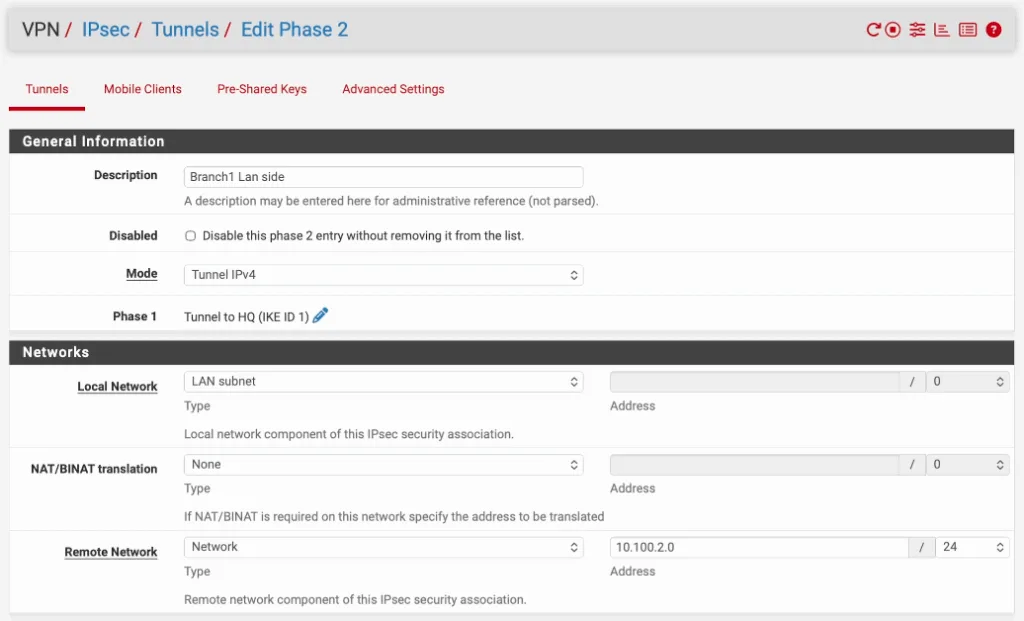The height and width of the screenshot is (621, 1024).
Task: Open the related log entries icon
Action: pyautogui.click(x=967, y=30)
